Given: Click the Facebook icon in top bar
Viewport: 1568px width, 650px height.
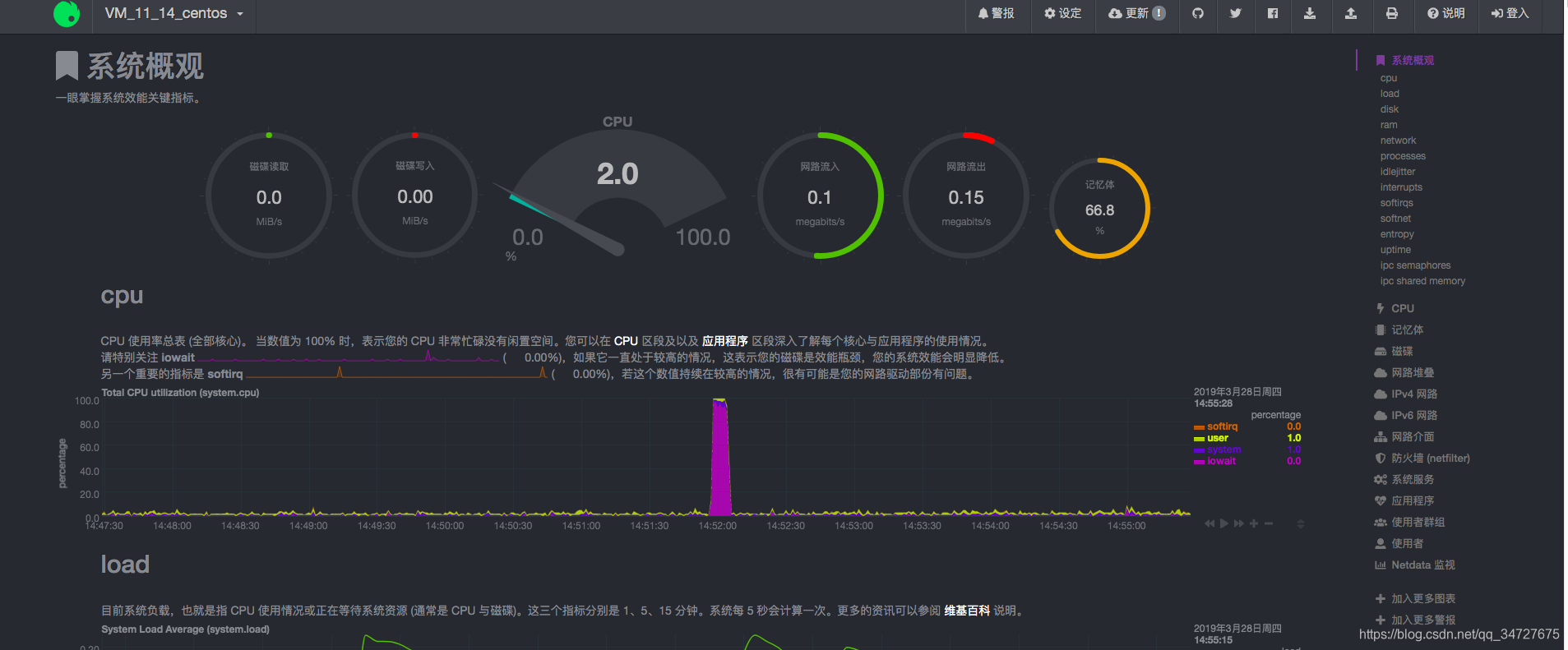Looking at the screenshot, I should click(1273, 14).
